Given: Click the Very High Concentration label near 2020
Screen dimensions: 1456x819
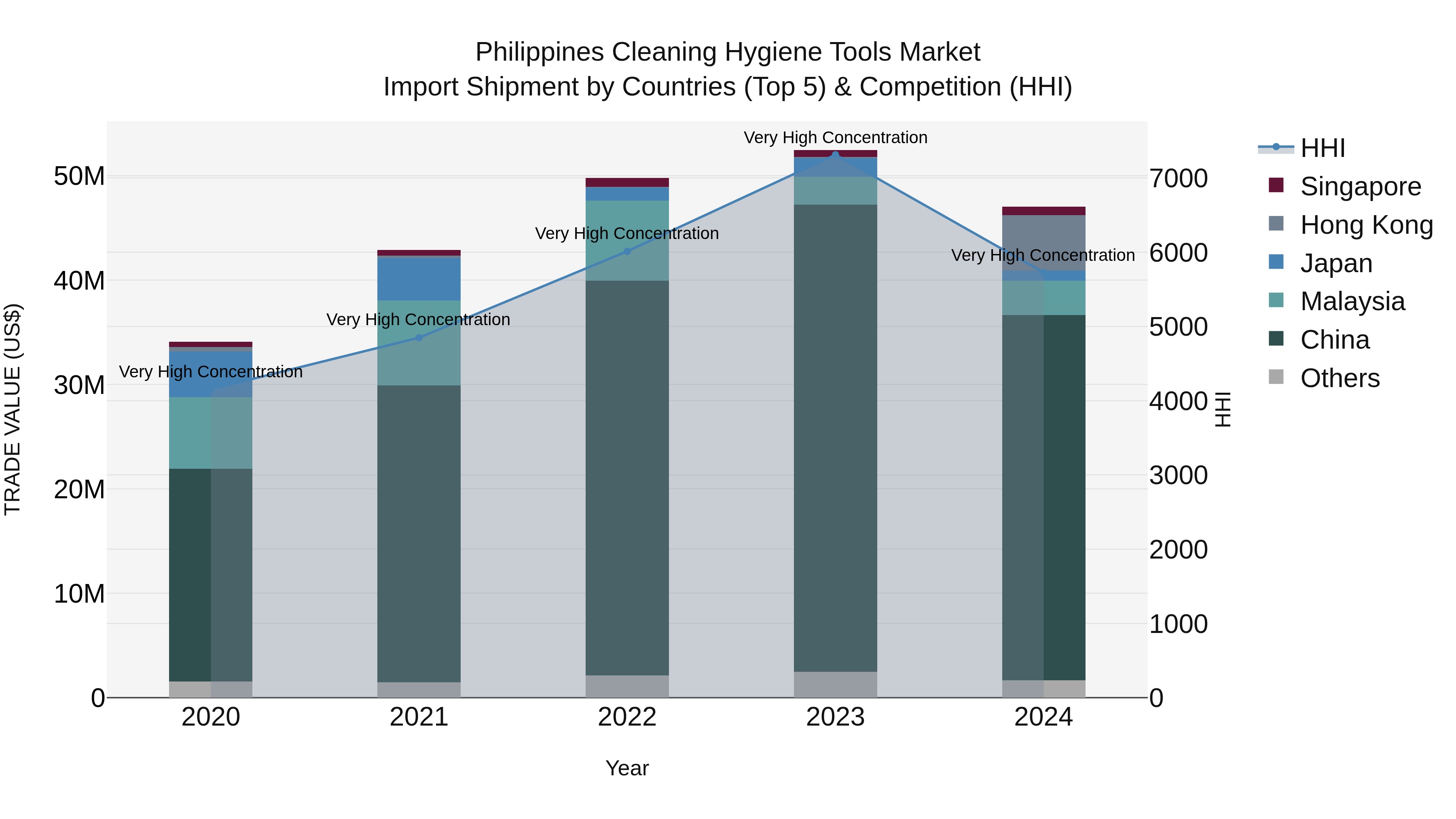Looking at the screenshot, I should click(x=211, y=372).
